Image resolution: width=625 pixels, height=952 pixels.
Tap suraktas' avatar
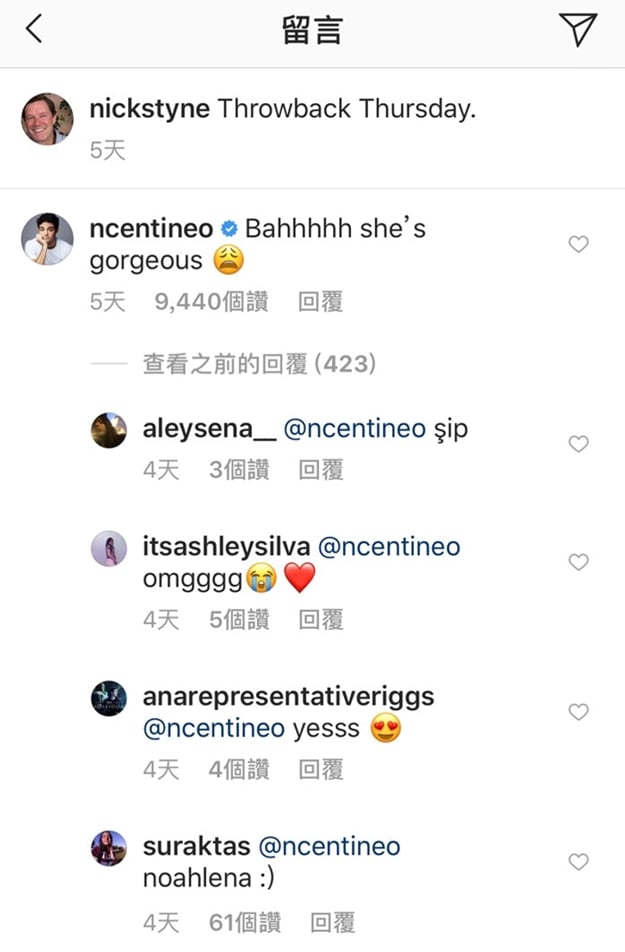click(109, 848)
